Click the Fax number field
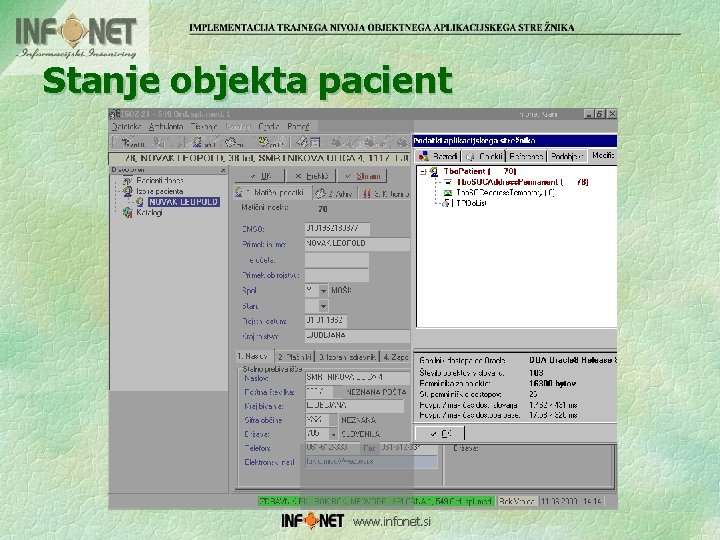Viewport: 720px width, 540px height. tap(408, 448)
